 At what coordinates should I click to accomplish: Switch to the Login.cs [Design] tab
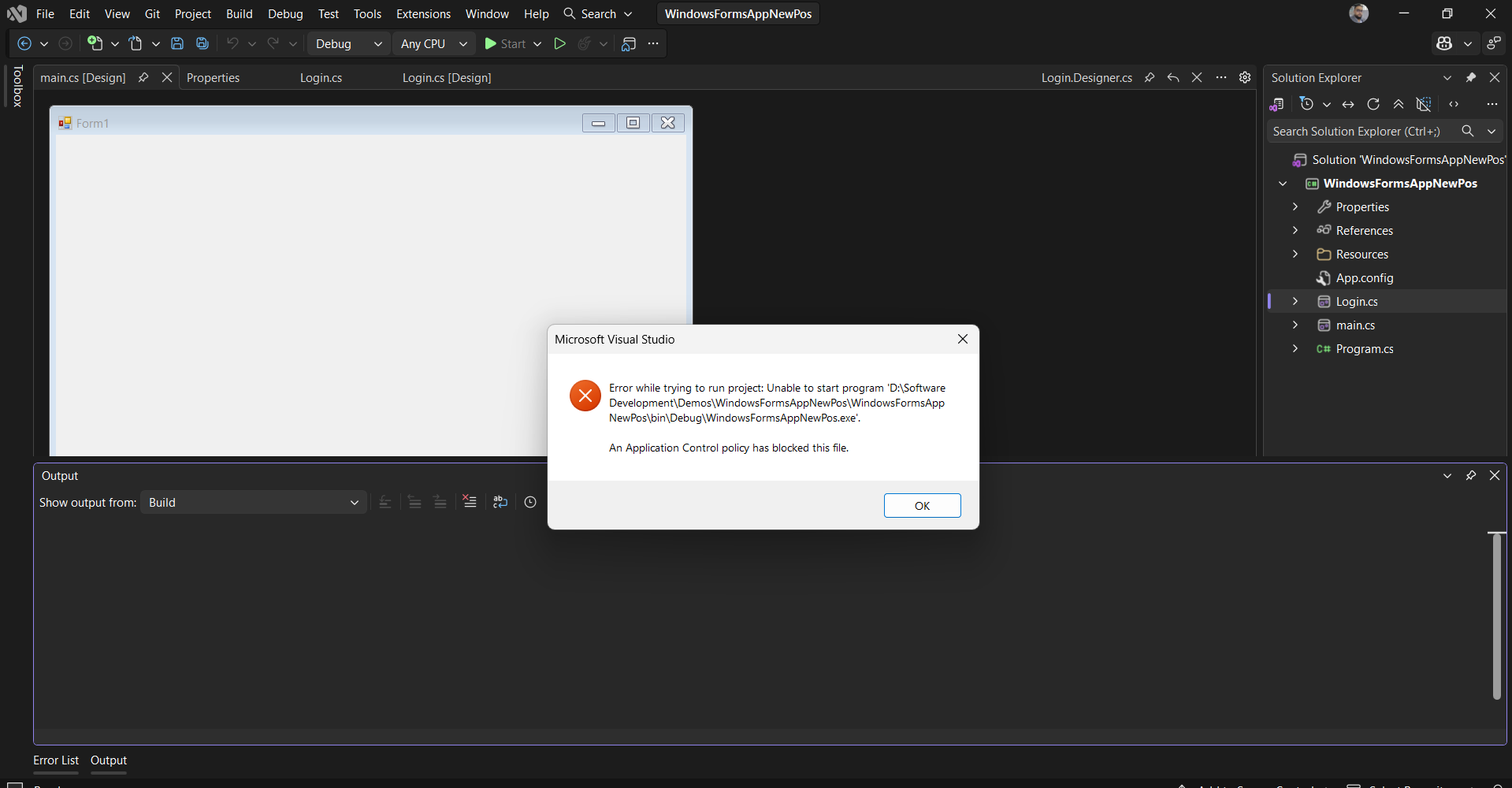(x=447, y=77)
